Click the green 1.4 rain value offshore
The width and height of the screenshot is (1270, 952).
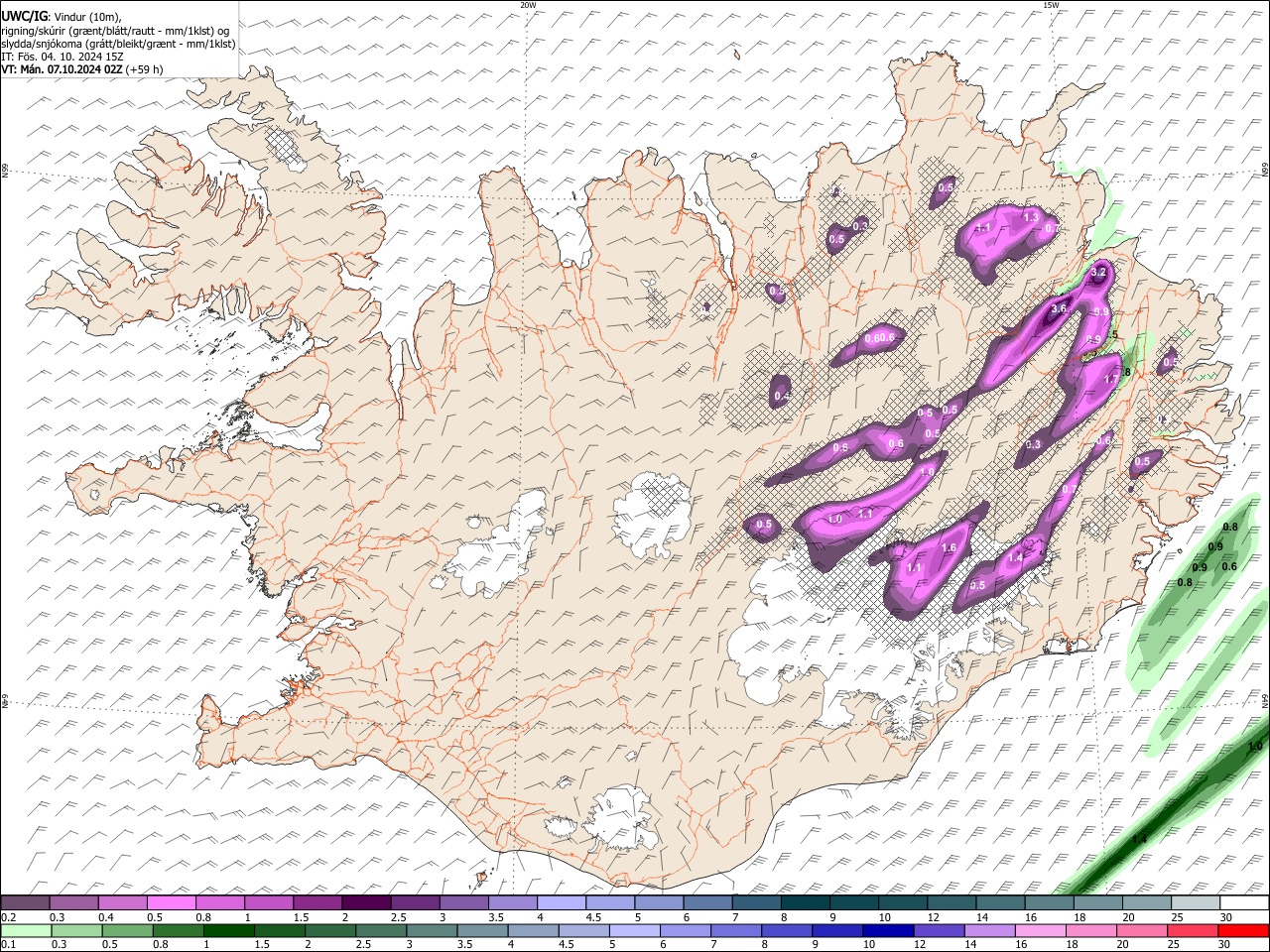(1139, 839)
